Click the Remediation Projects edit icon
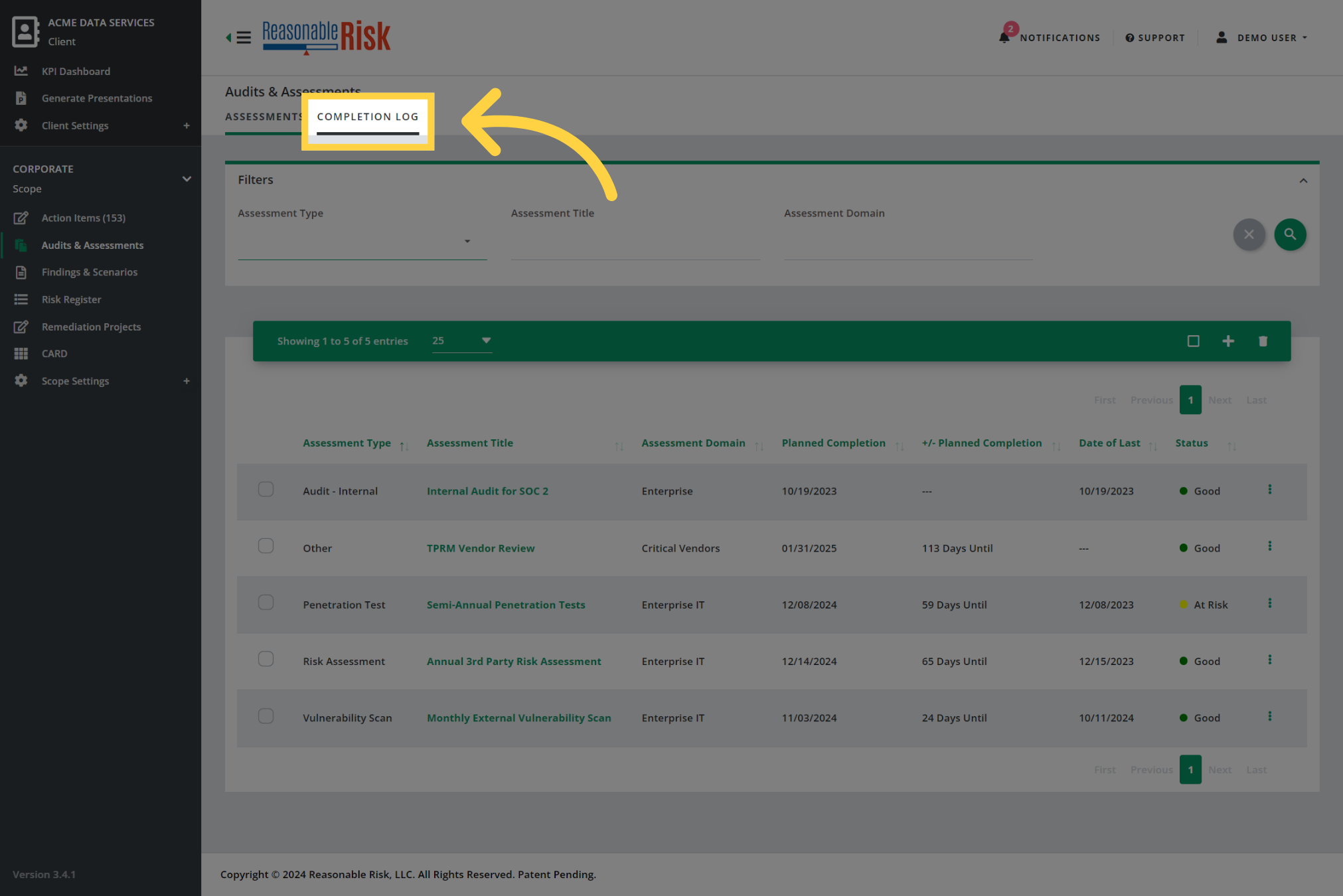The height and width of the screenshot is (896, 1343). pos(21,327)
